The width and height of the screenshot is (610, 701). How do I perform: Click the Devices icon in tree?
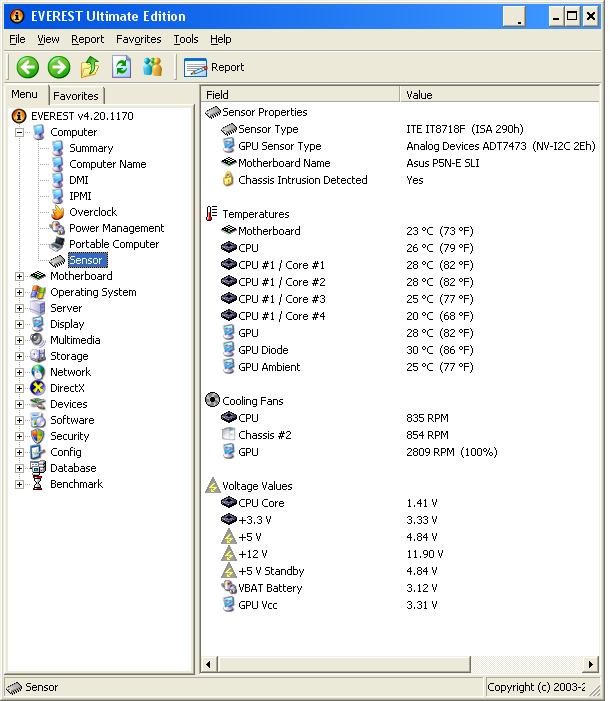tap(38, 404)
